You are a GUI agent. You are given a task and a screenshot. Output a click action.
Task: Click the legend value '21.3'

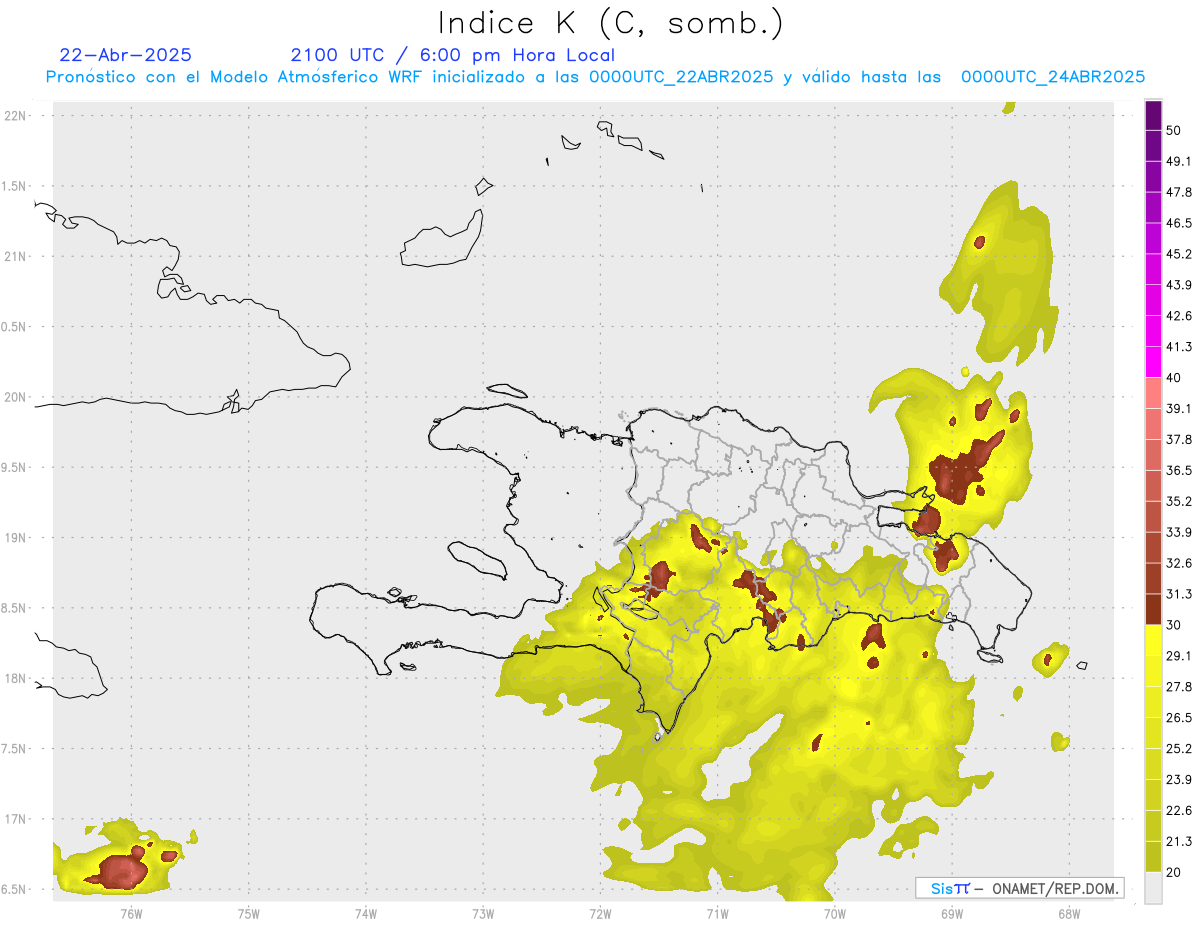point(1179,841)
